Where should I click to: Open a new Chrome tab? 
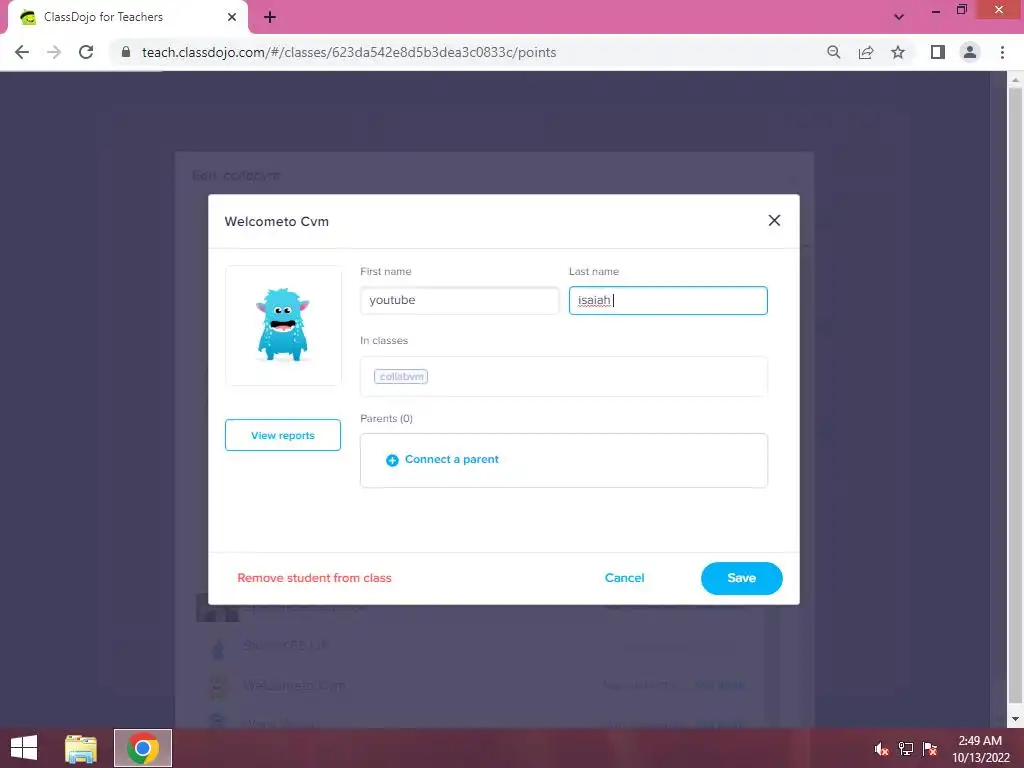(x=270, y=17)
